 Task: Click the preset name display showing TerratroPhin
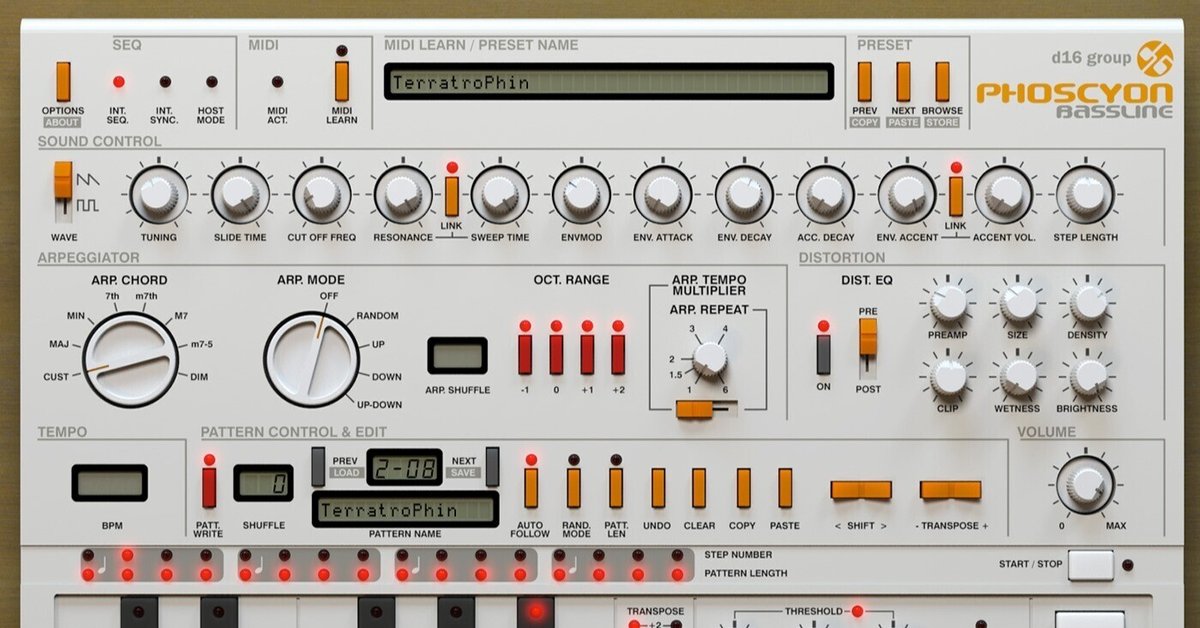[x=609, y=82]
